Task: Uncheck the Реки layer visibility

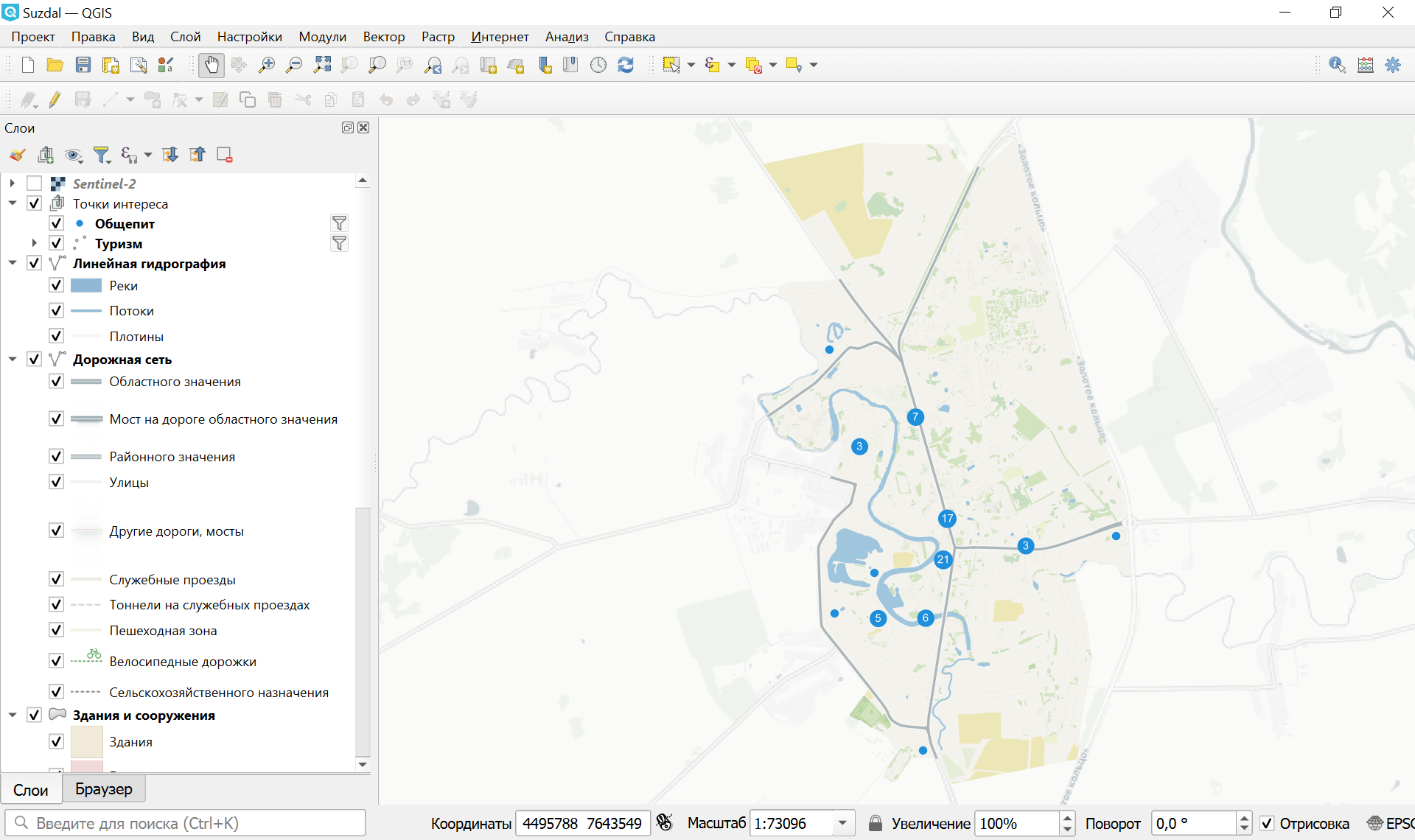Action: point(56,285)
